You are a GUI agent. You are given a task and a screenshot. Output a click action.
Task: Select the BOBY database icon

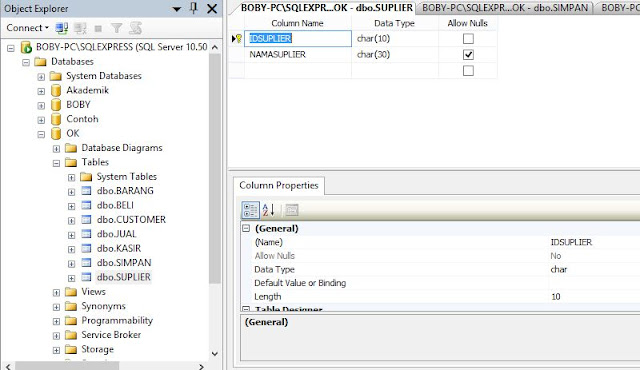click(x=56, y=104)
